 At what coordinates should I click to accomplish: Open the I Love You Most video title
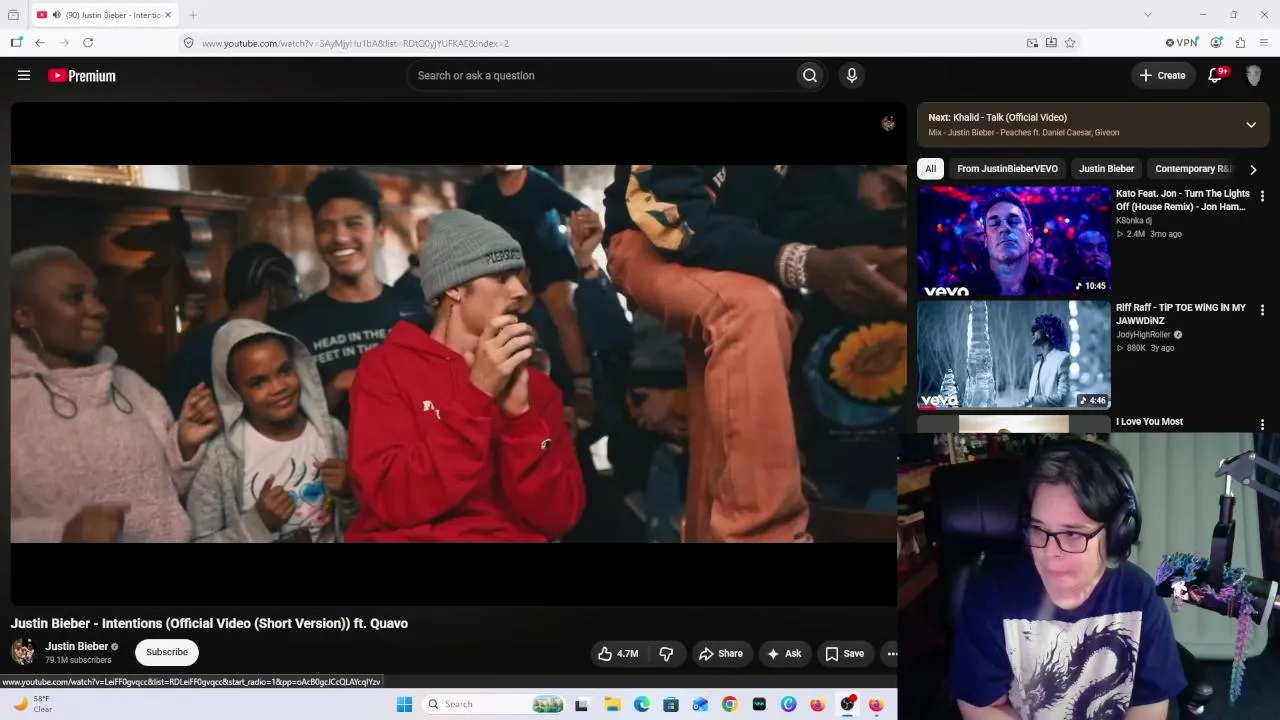pos(1149,422)
